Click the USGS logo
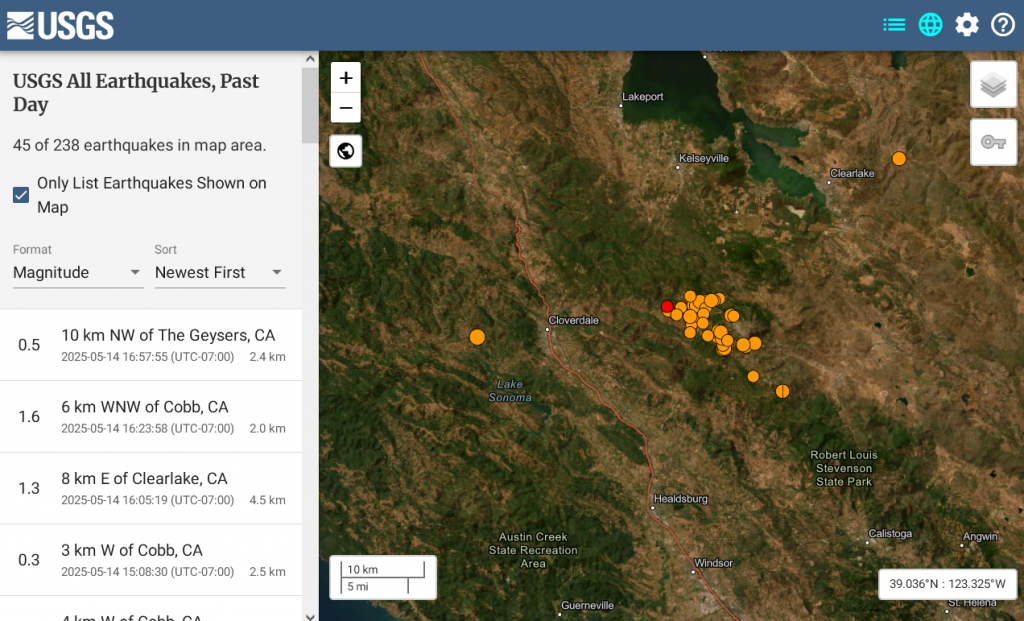Viewport: 1024px width, 621px height. click(60, 25)
